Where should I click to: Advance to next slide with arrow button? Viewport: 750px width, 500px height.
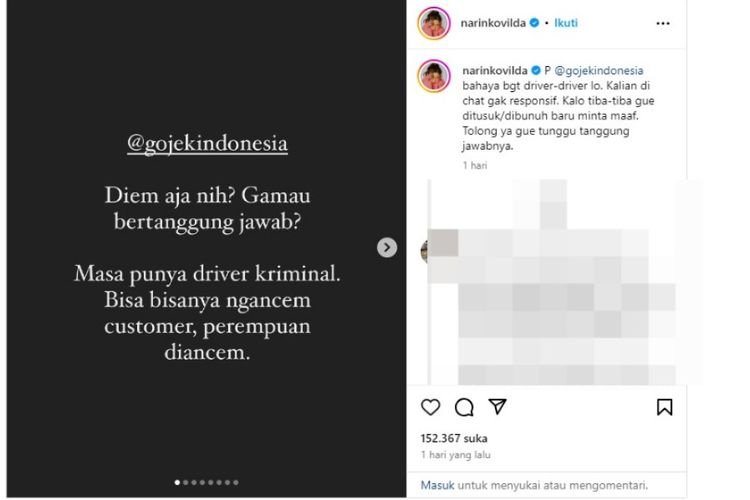click(386, 247)
